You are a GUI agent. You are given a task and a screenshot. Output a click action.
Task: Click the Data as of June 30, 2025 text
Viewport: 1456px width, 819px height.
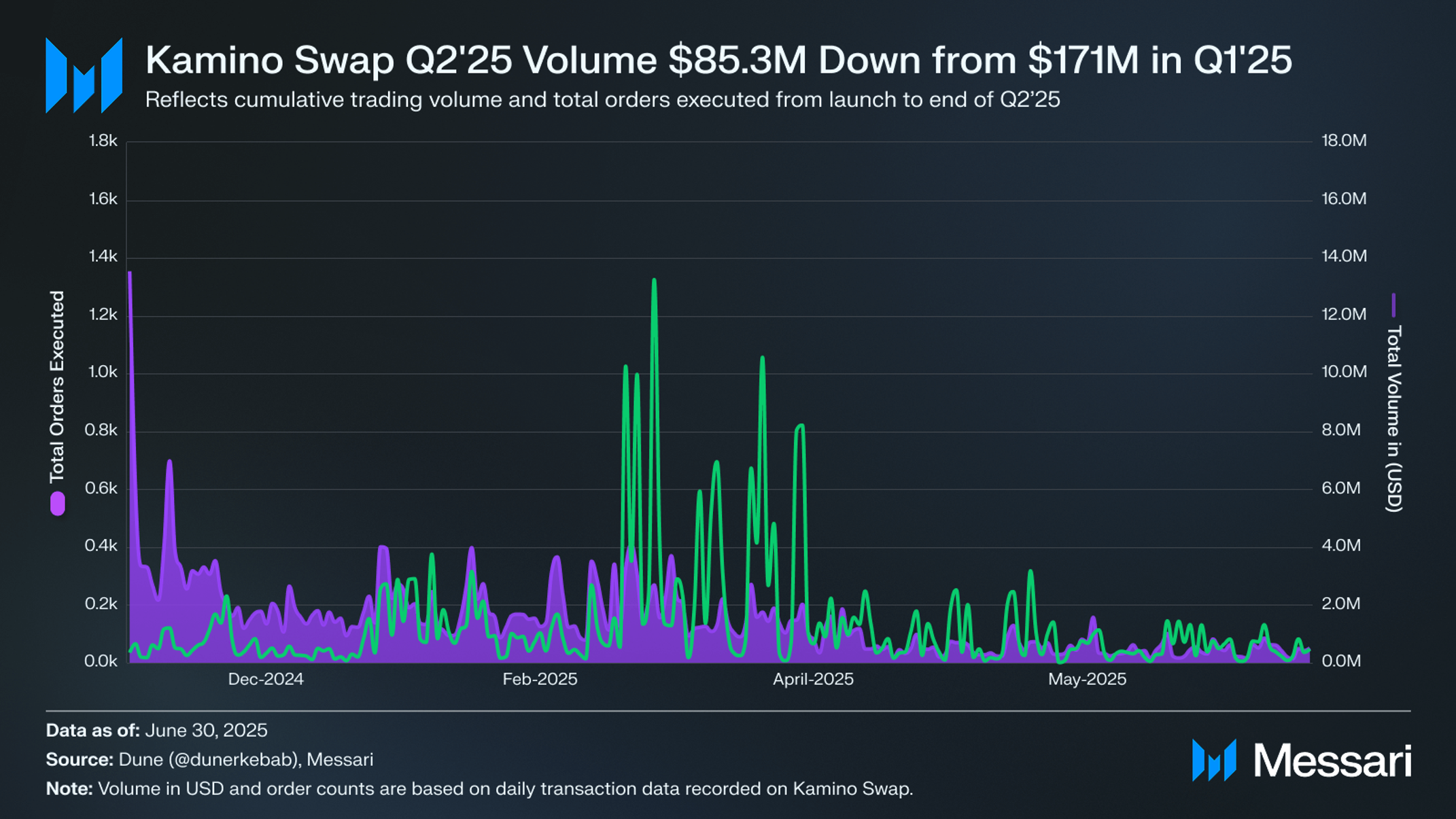click(x=156, y=731)
